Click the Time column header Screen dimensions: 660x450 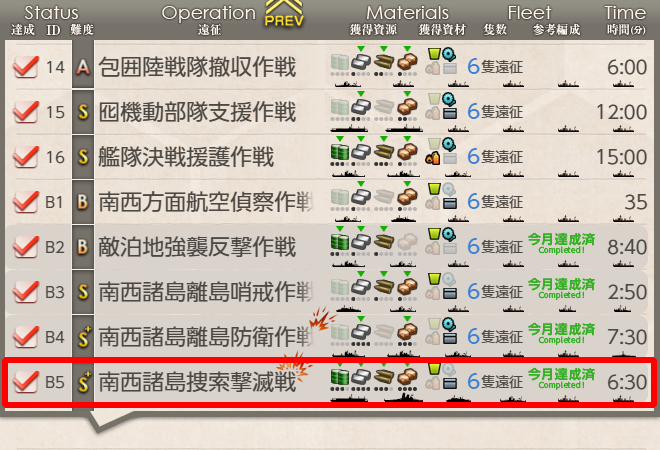pyautogui.click(x=625, y=13)
